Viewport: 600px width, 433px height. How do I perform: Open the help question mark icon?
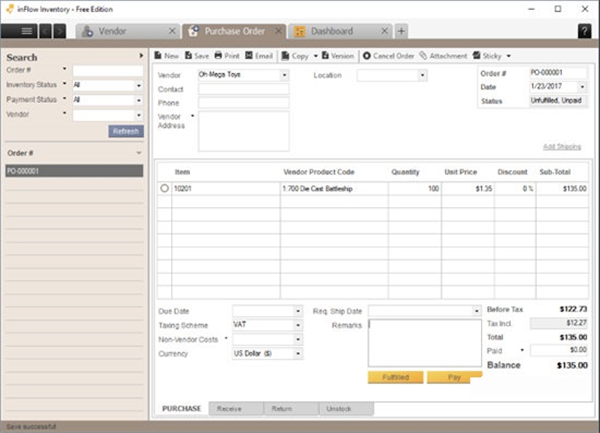[584, 31]
